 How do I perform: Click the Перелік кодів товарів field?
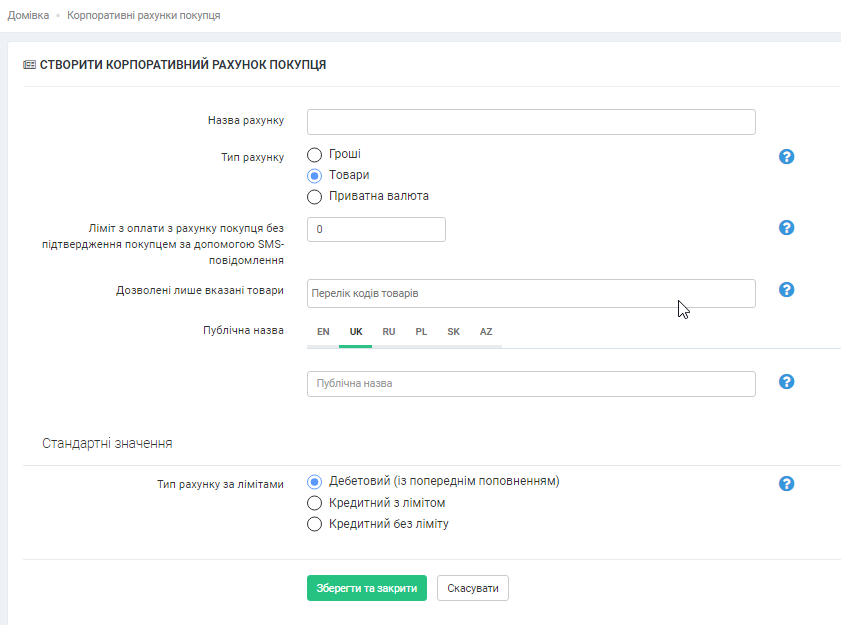click(x=531, y=293)
